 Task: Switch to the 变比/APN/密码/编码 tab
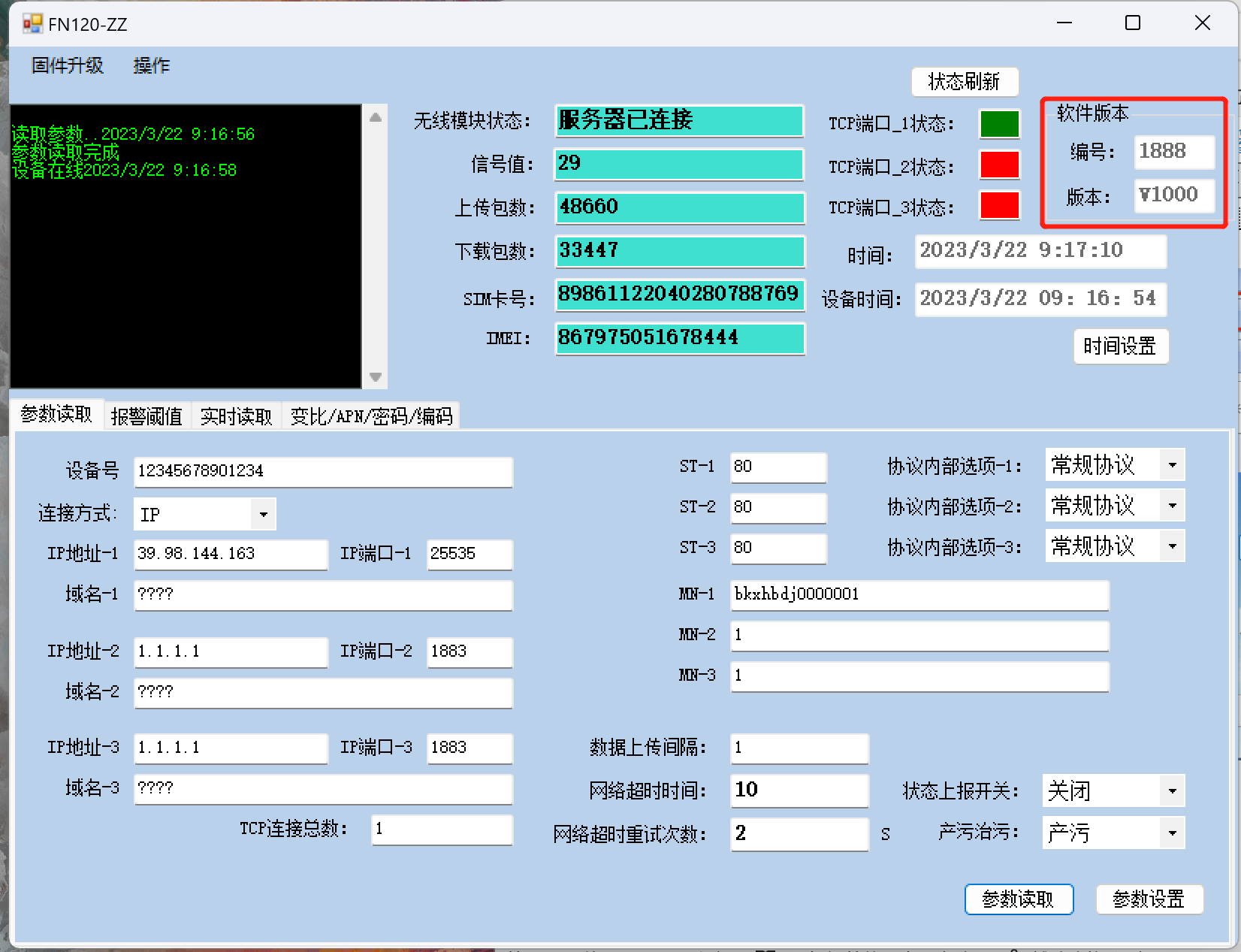(371, 416)
